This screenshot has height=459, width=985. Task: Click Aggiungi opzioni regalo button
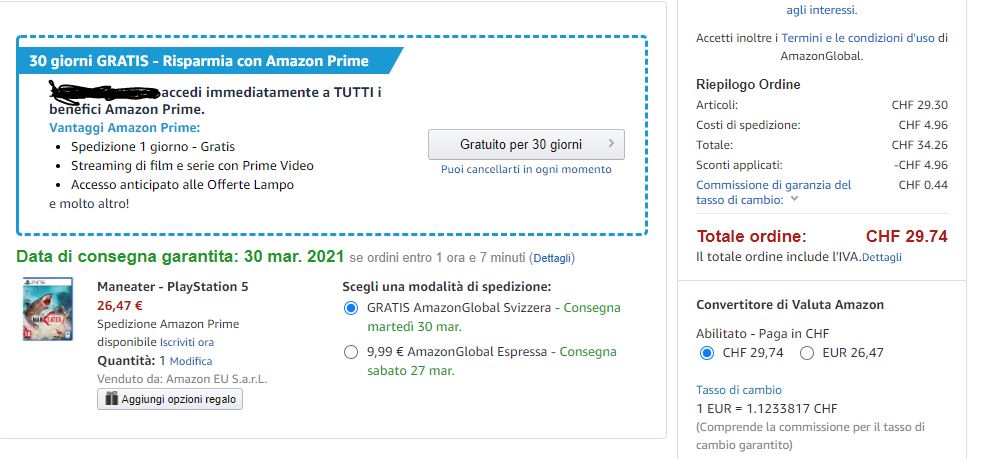point(169,399)
